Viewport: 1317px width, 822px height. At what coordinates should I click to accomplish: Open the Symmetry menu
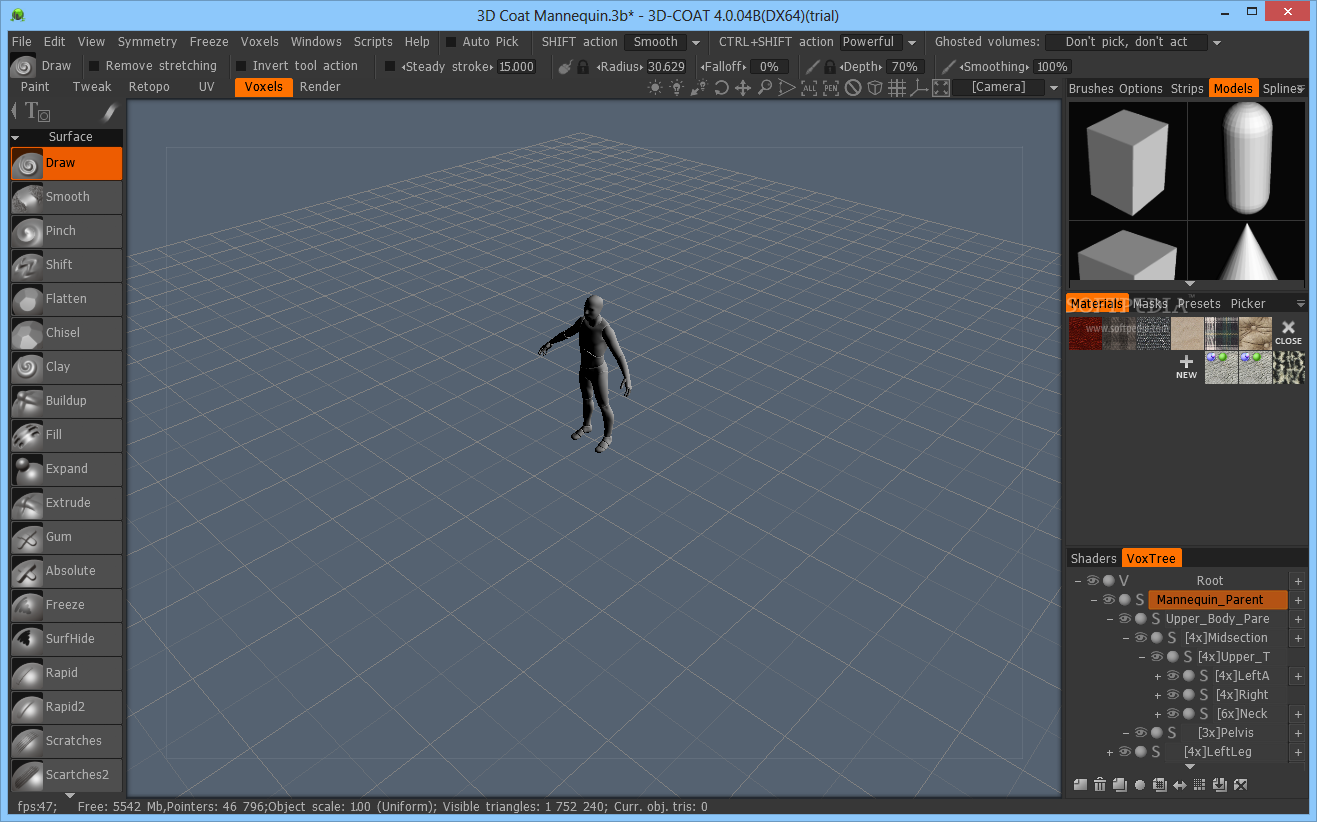(x=147, y=42)
